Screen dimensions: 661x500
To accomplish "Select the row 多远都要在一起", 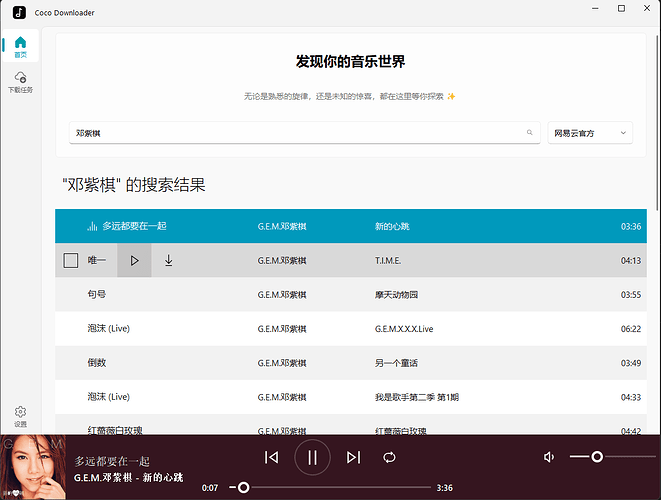I will (351, 226).
